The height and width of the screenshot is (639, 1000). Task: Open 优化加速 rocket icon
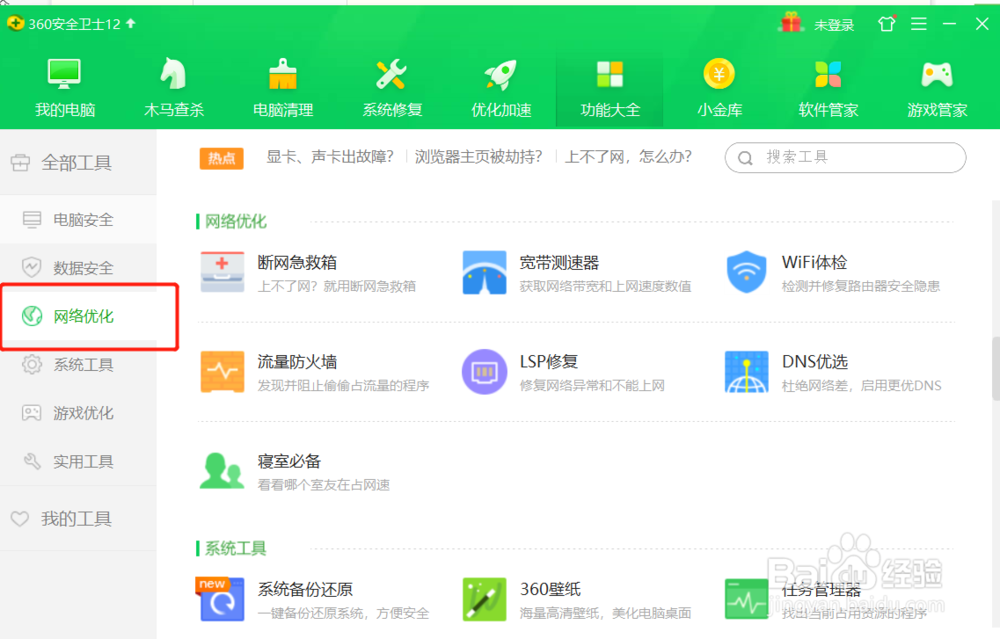pos(501,75)
